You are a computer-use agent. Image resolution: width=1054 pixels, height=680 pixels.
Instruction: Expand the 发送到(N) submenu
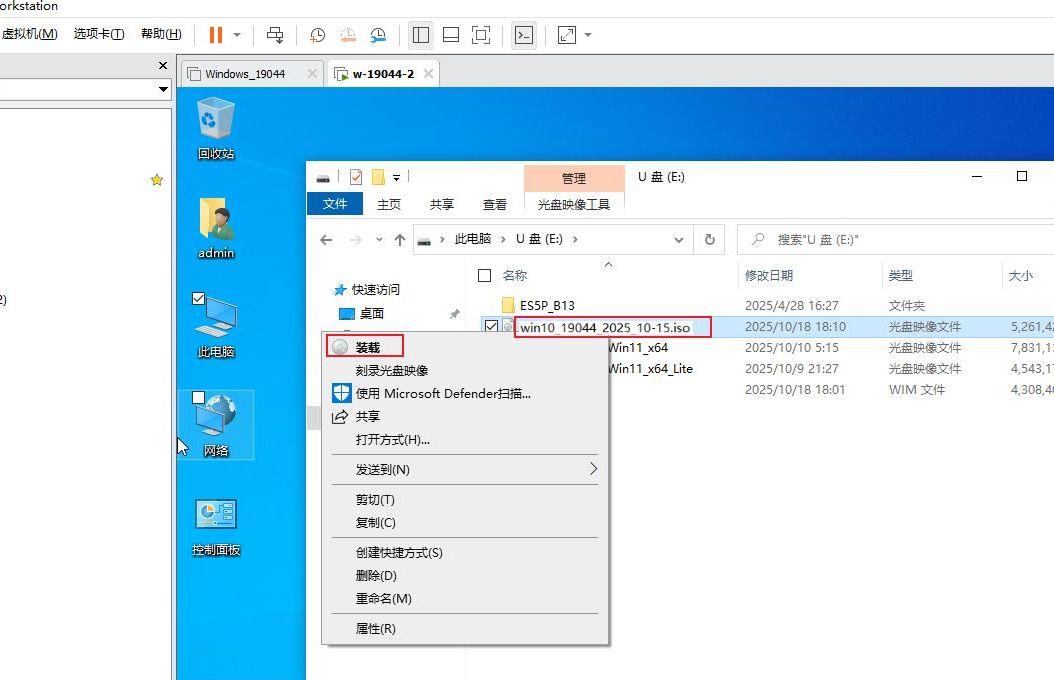pyautogui.click(x=465, y=469)
